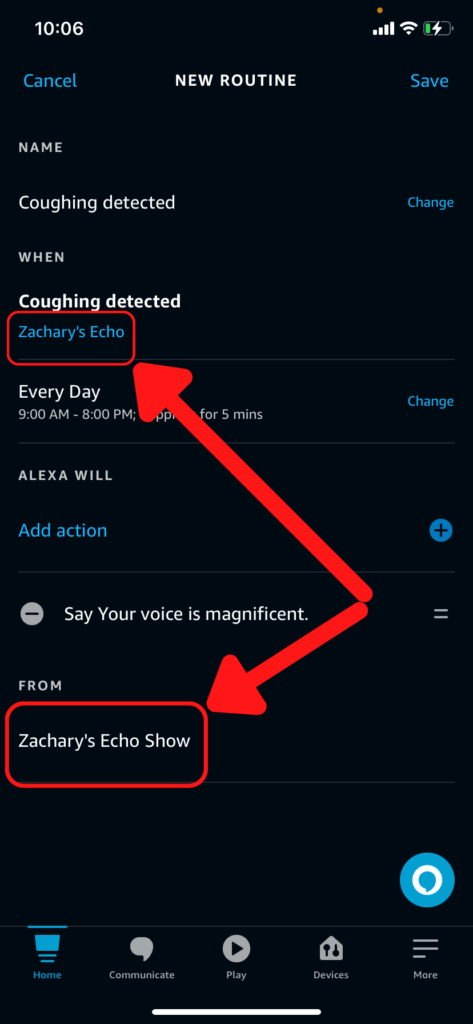473x1024 pixels.
Task: Remove the Say action with minus icon
Action: click(32, 614)
